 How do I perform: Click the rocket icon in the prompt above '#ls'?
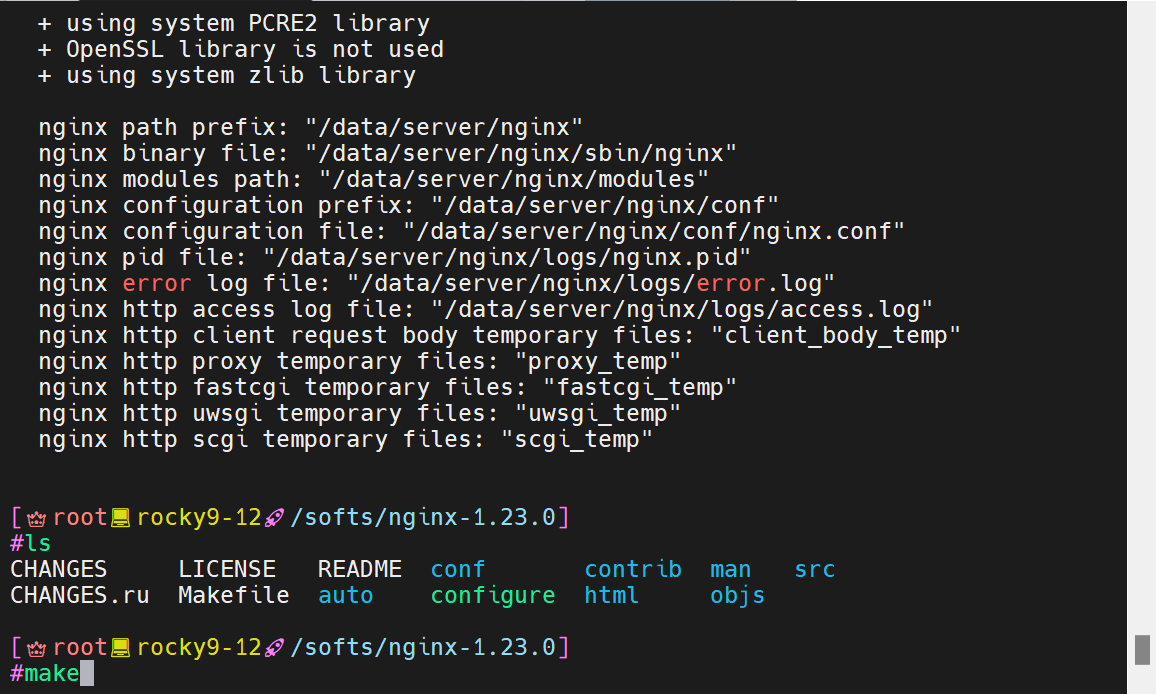pos(274,518)
